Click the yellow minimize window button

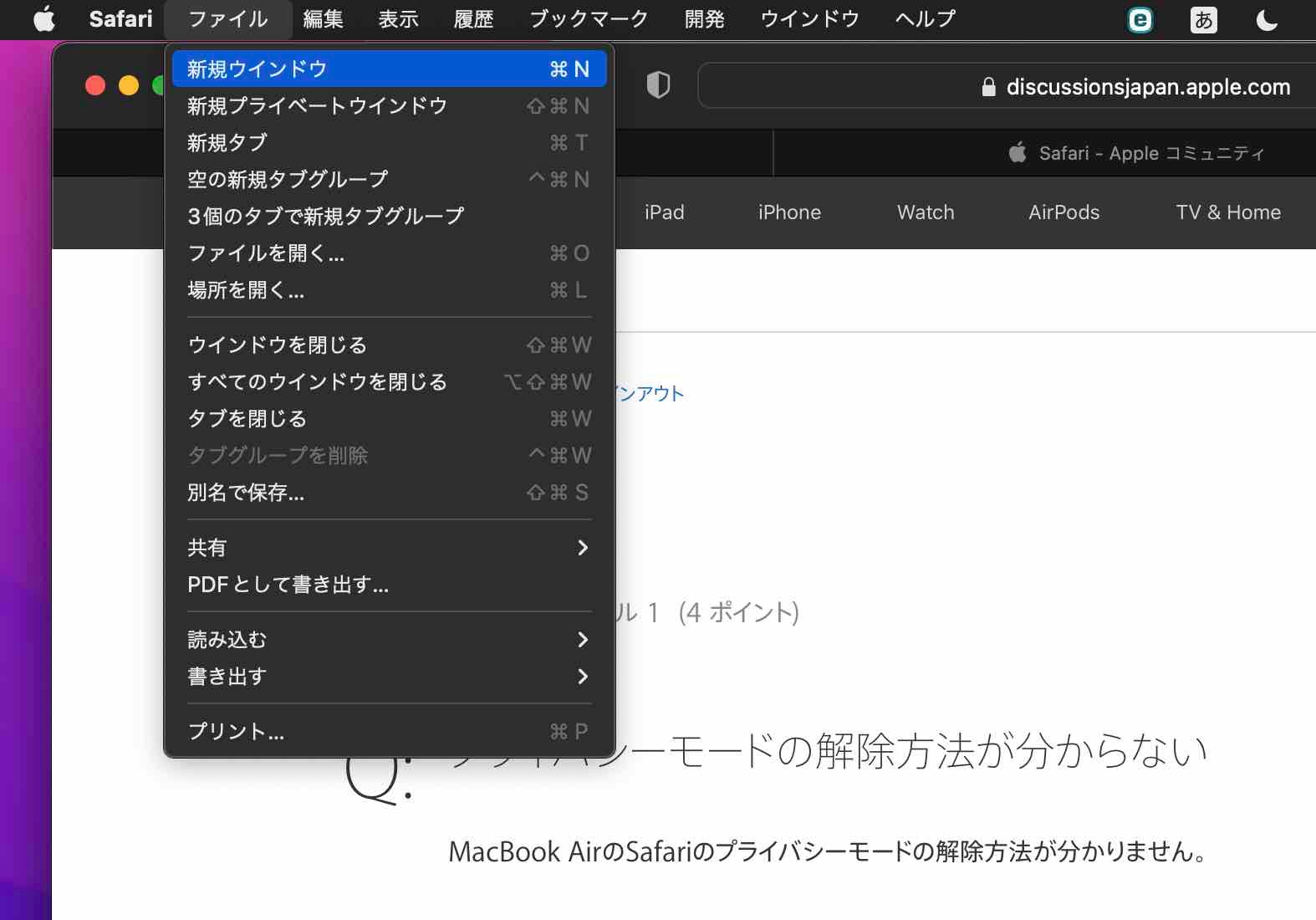point(129,85)
